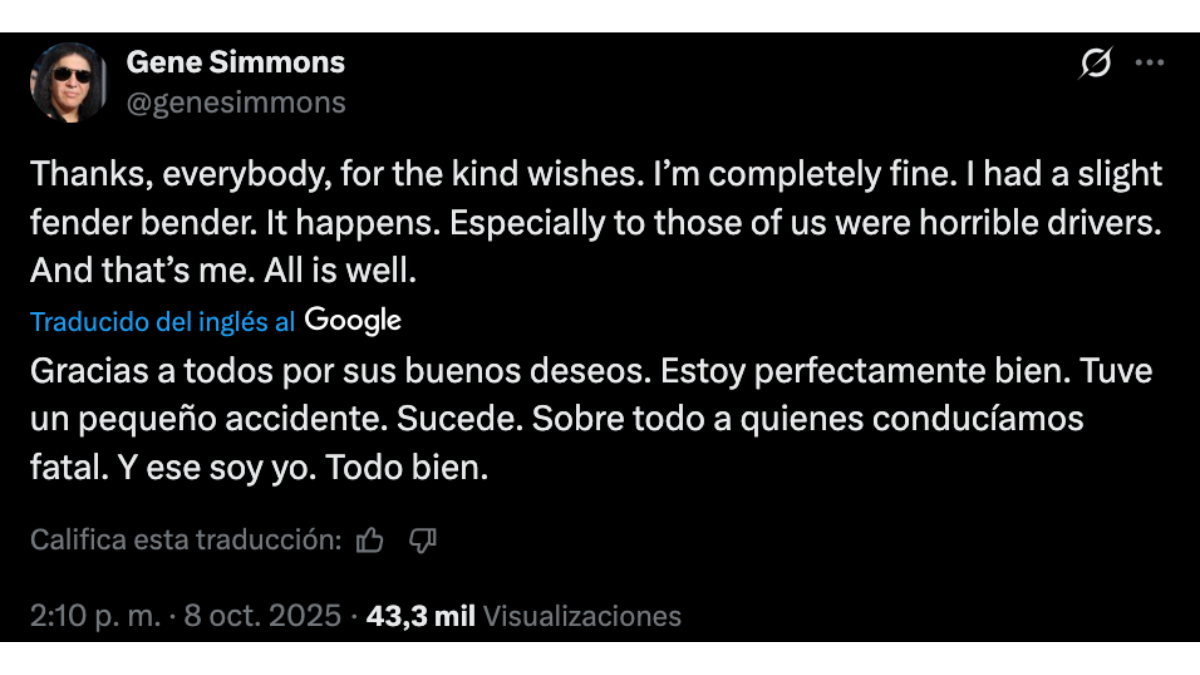Rate the translation with thumbs down

(423, 541)
